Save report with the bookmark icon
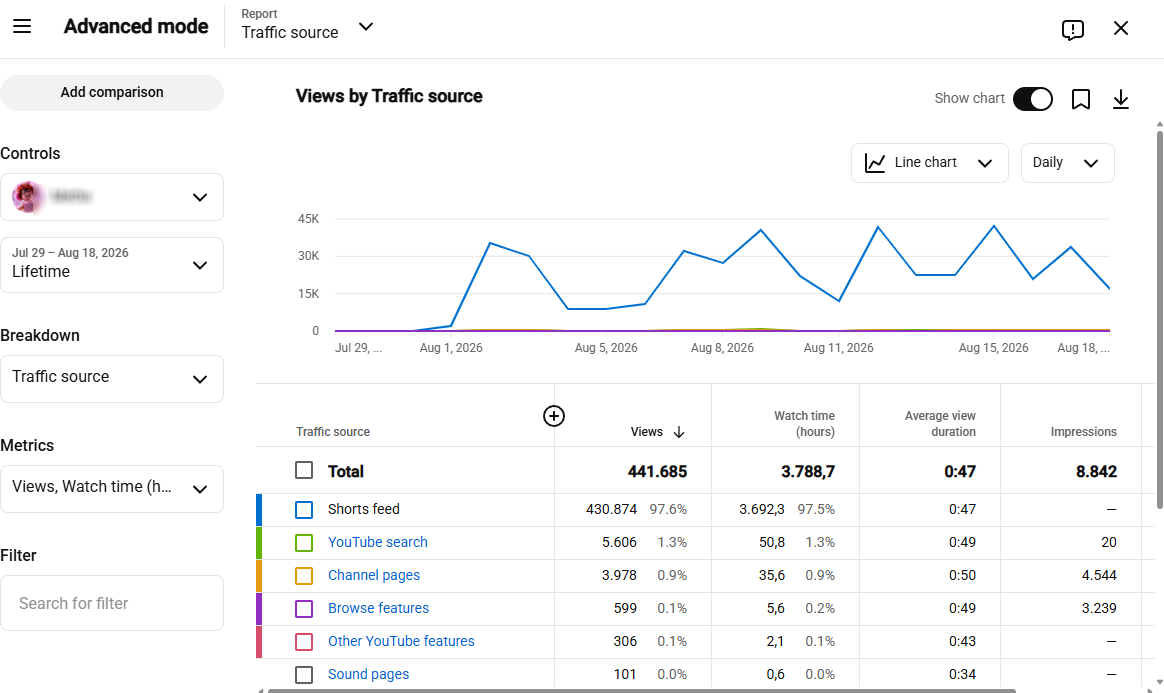 pos(1081,99)
